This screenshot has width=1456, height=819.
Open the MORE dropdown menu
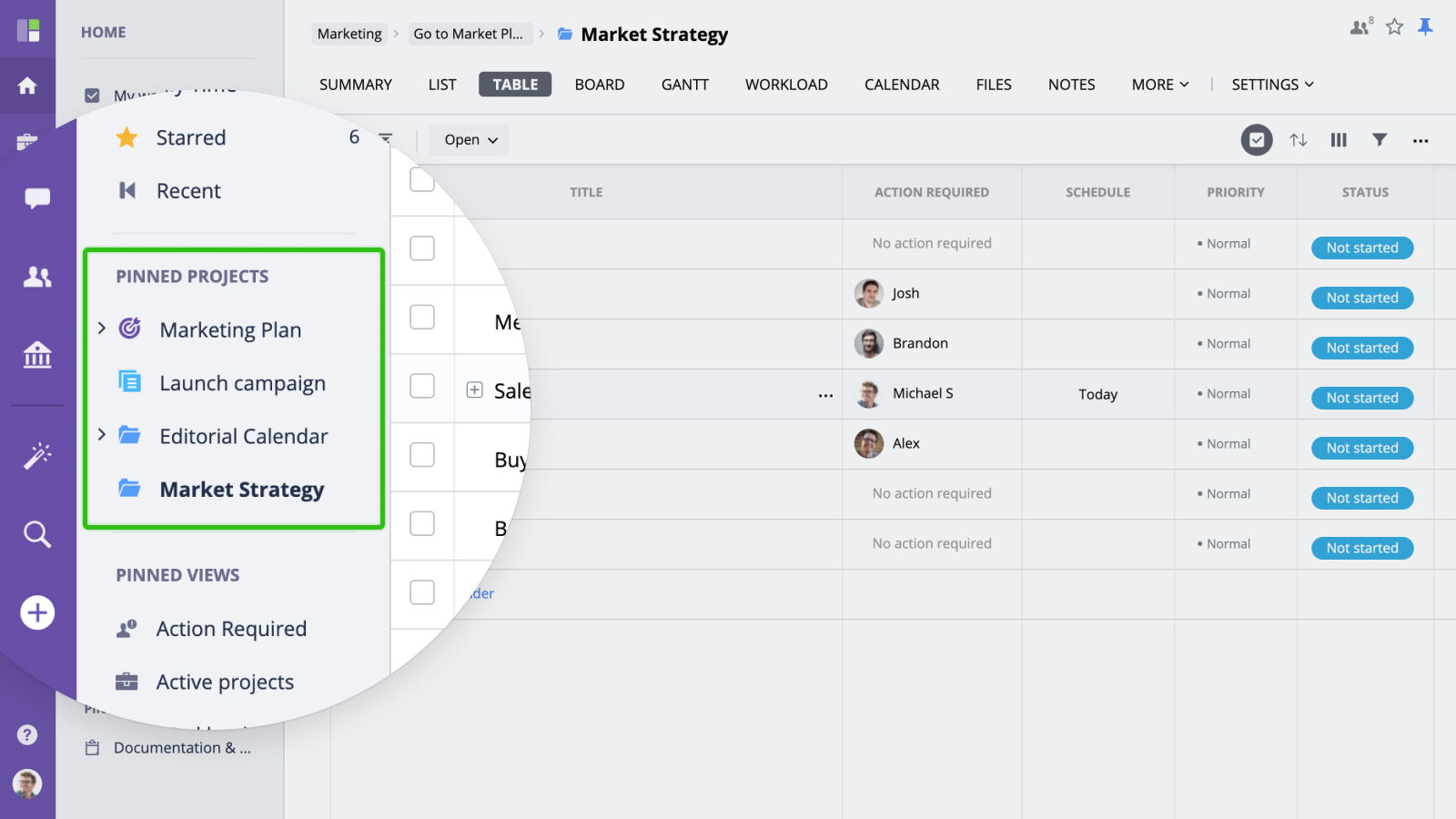(x=1160, y=85)
